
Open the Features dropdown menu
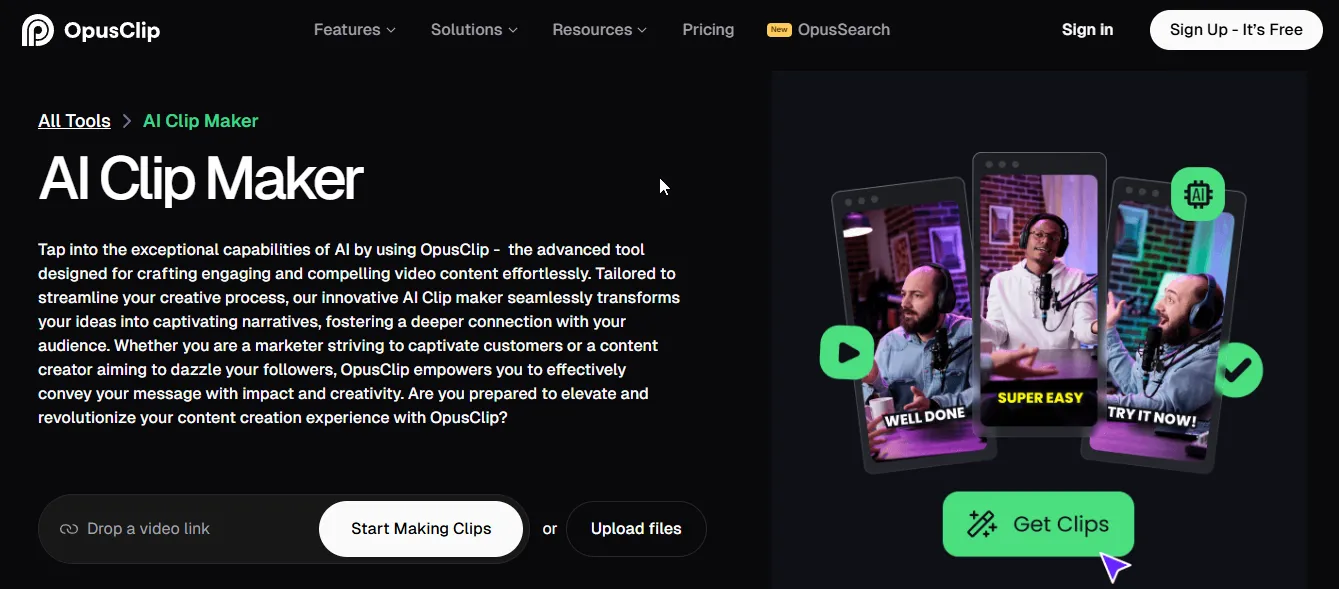tap(354, 30)
